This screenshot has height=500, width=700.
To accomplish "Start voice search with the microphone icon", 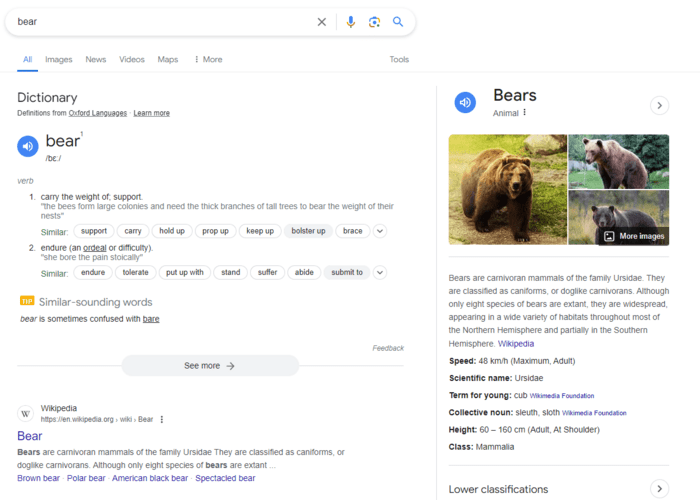I will tap(351, 22).
